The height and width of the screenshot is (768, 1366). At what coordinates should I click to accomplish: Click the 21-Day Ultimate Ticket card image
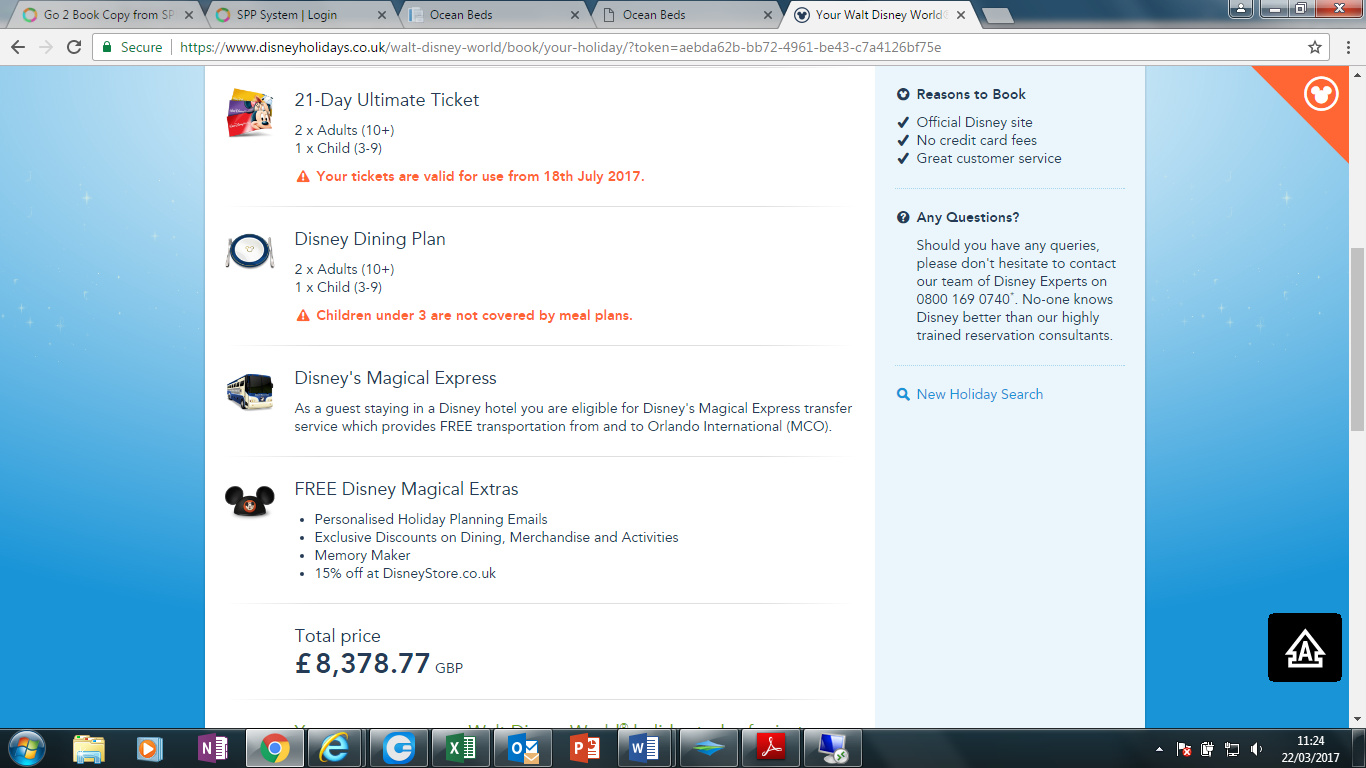[249, 112]
